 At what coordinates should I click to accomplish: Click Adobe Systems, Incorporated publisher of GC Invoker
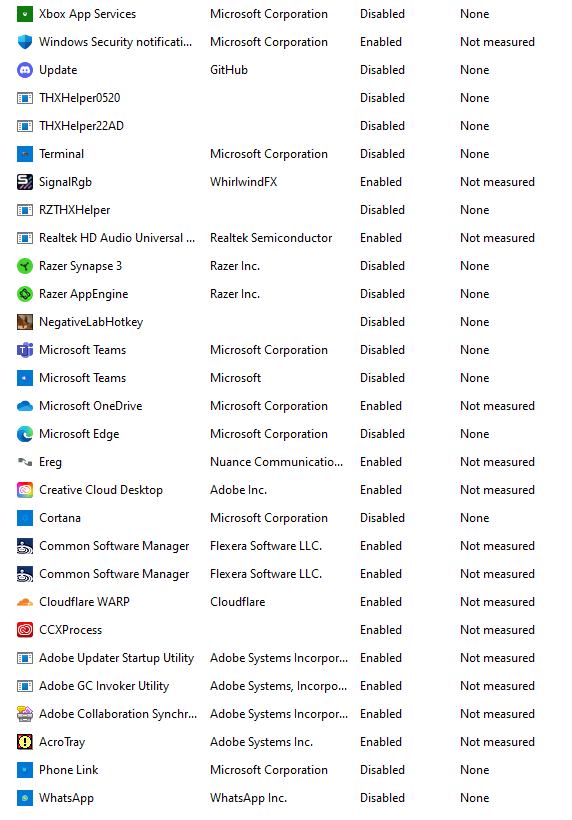click(279, 686)
